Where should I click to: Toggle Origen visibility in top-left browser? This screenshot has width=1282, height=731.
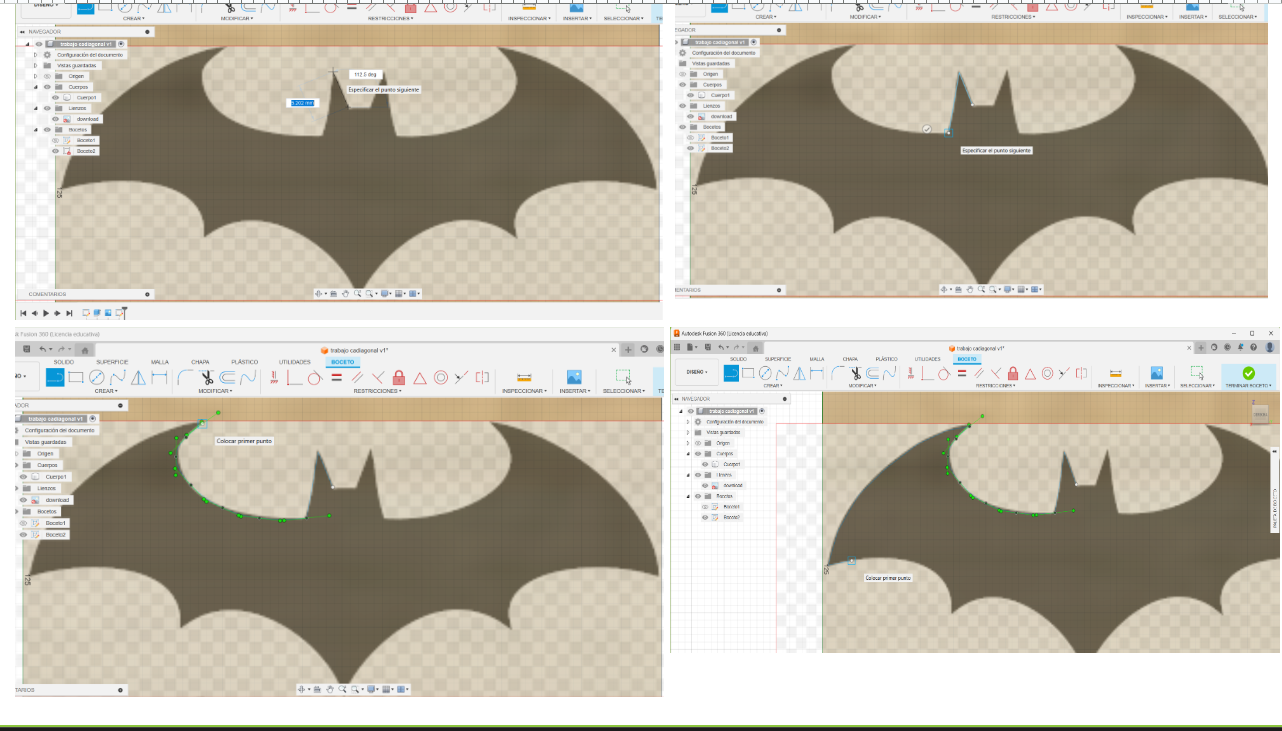point(47,76)
